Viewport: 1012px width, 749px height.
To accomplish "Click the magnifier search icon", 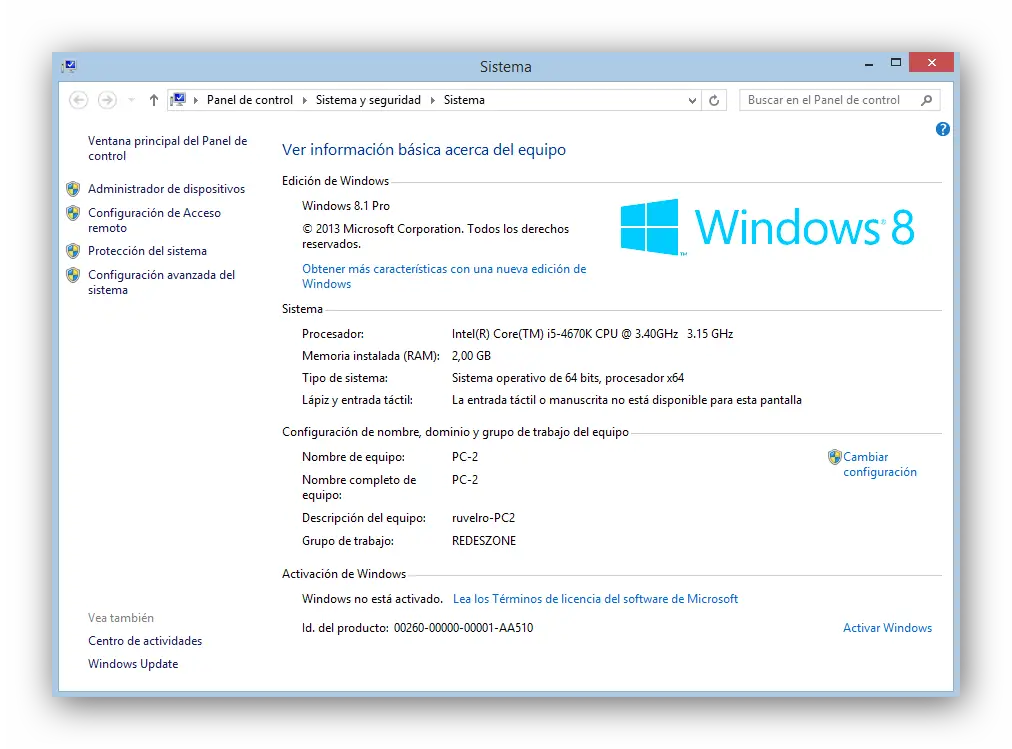I will pyautogui.click(x=927, y=100).
